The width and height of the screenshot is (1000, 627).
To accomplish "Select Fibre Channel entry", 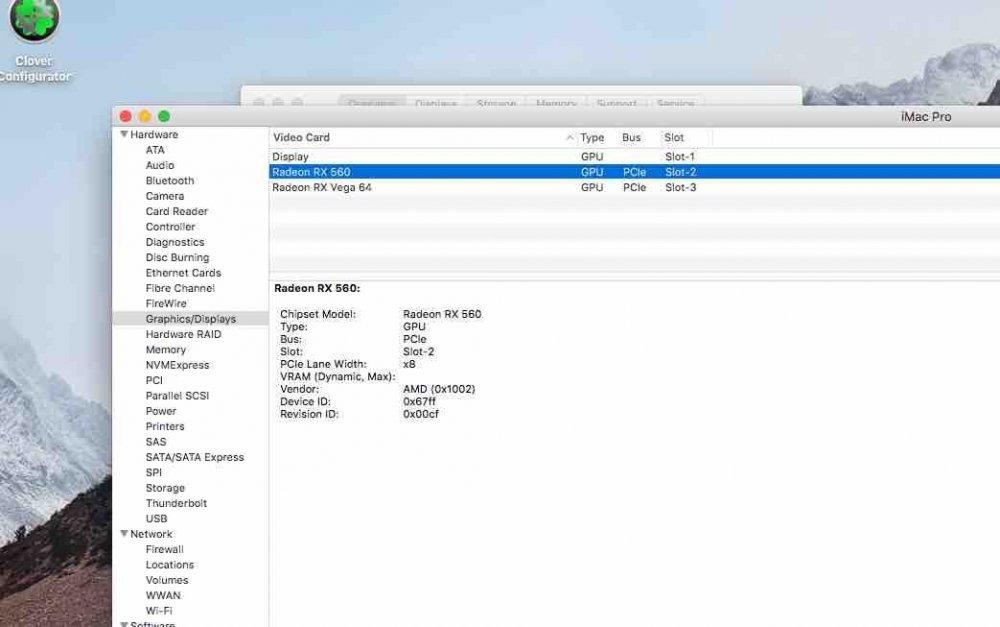I will pos(180,288).
